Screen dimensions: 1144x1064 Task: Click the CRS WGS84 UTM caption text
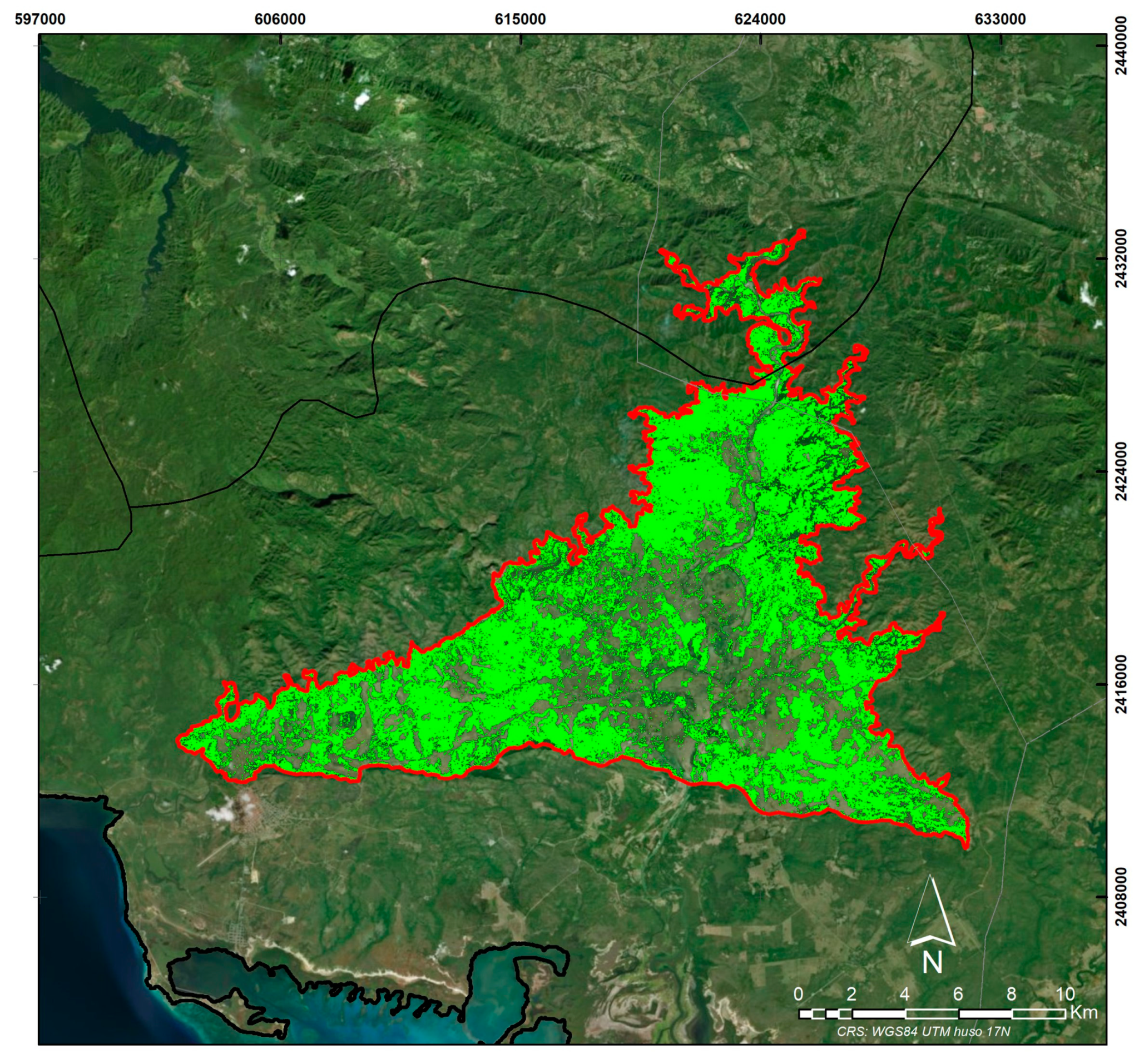coord(923,1031)
